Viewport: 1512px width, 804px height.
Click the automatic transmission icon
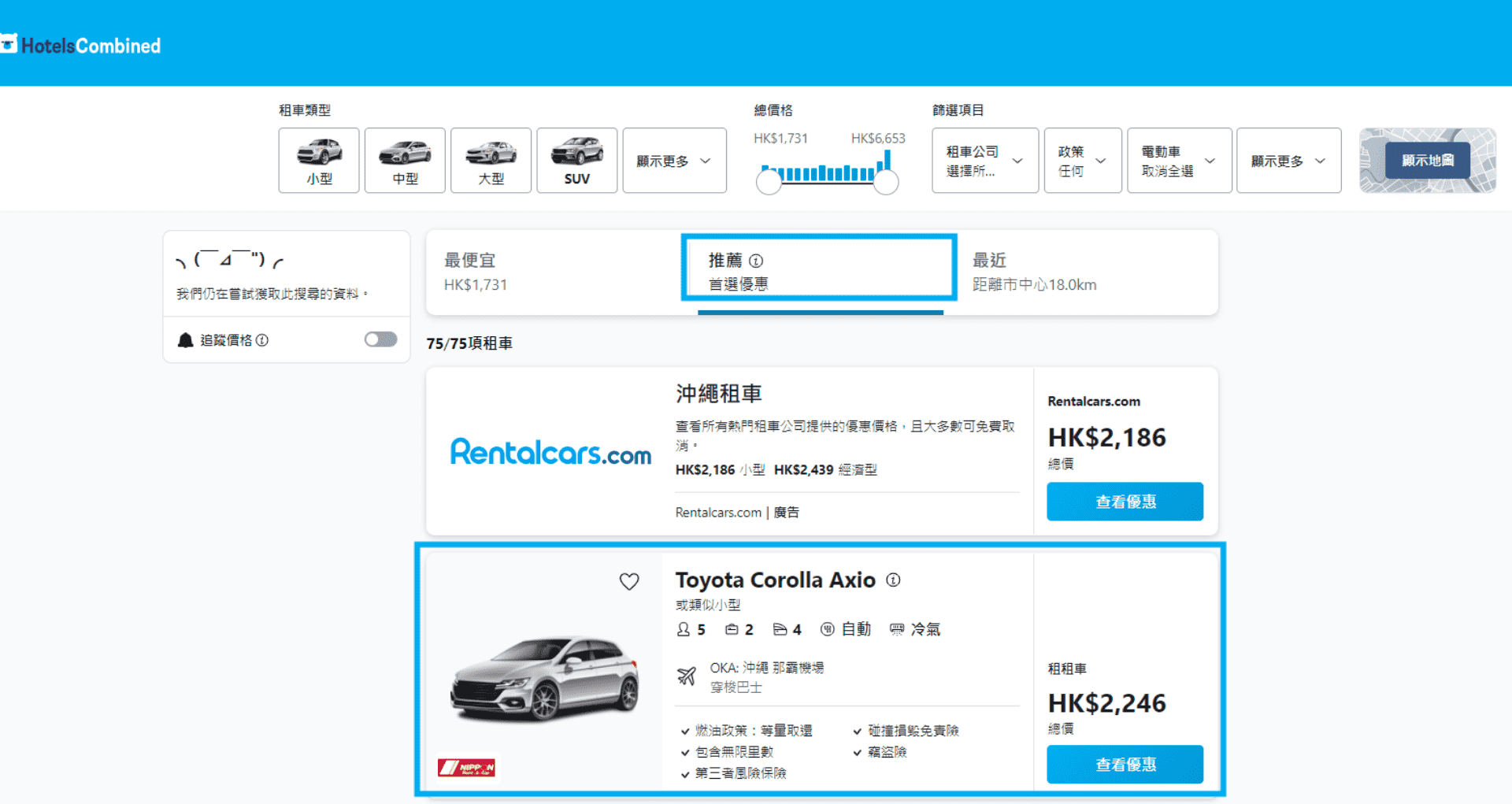pyautogui.click(x=827, y=629)
